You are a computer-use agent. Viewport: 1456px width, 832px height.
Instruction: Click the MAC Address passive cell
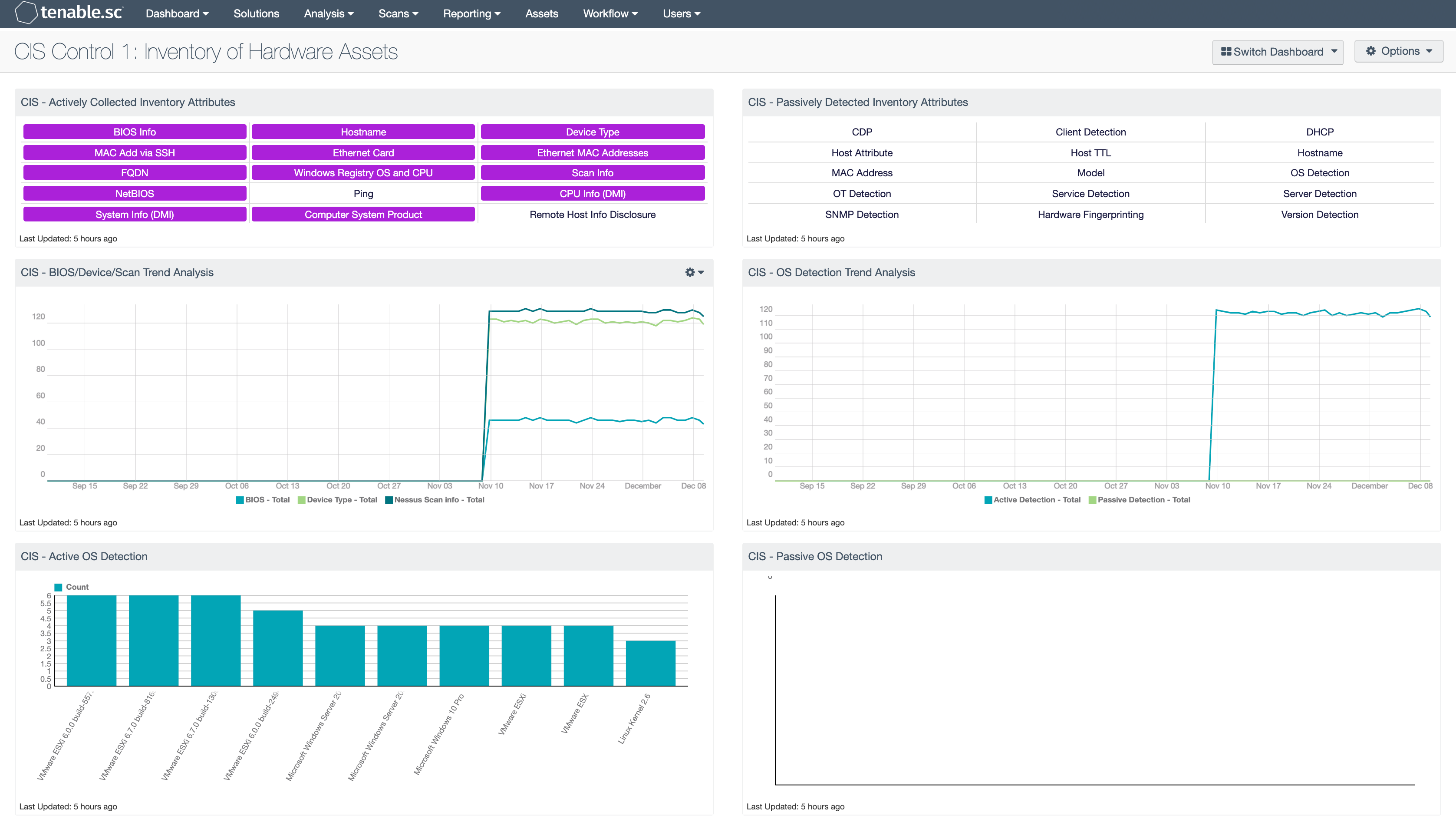(x=861, y=172)
